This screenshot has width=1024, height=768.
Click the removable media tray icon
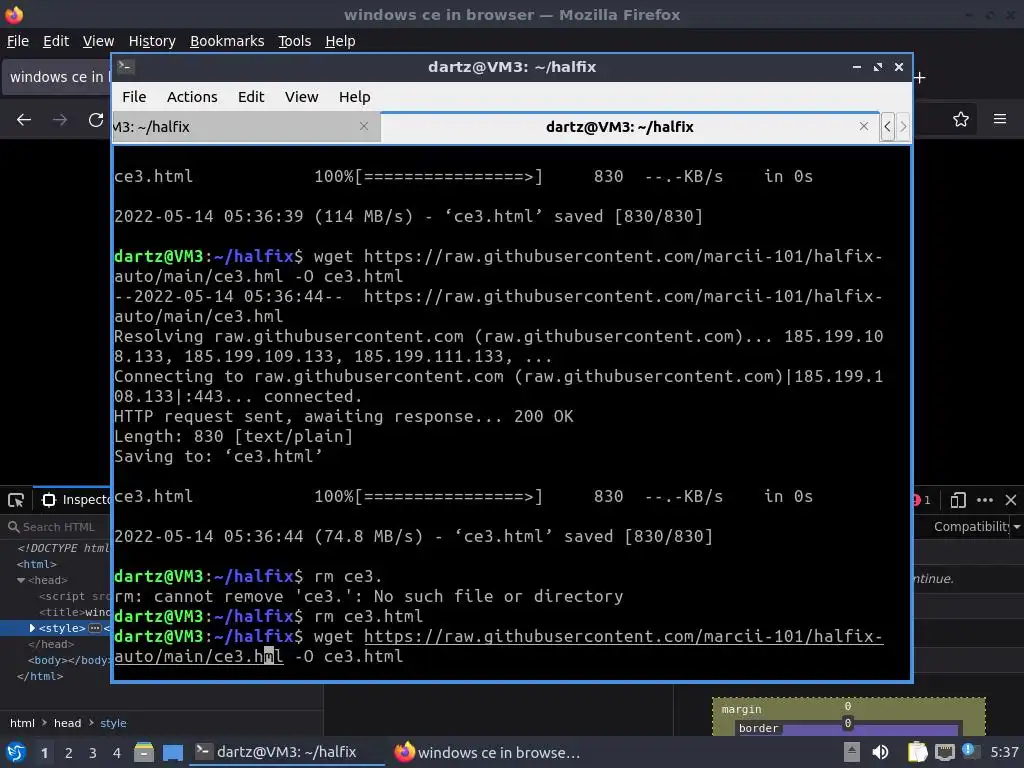[x=851, y=752]
